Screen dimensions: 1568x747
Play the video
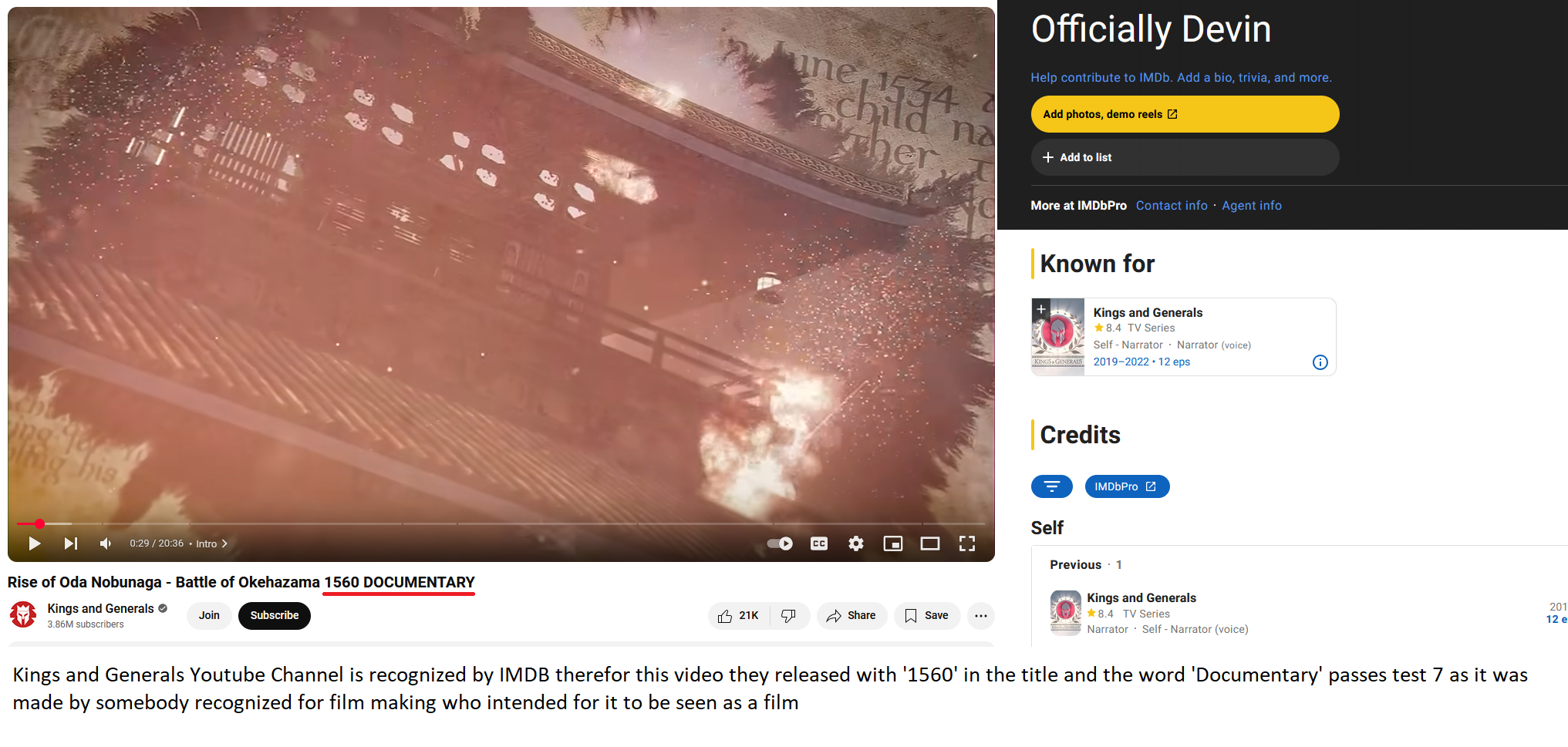(34, 543)
